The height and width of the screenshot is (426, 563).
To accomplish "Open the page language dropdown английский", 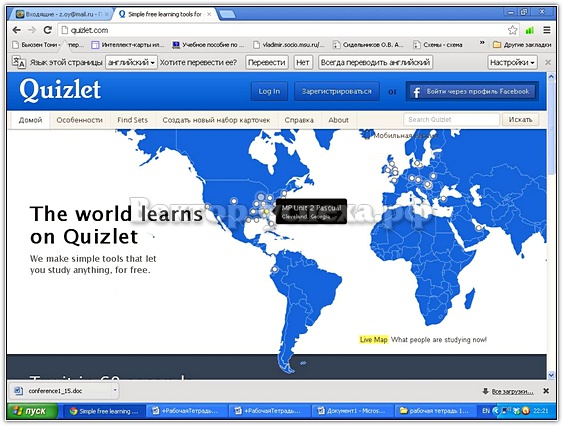I will click(x=131, y=62).
